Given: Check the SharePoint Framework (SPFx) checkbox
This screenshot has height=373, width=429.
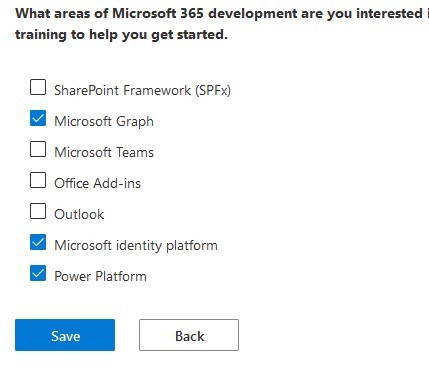Looking at the screenshot, I should 38,87.
